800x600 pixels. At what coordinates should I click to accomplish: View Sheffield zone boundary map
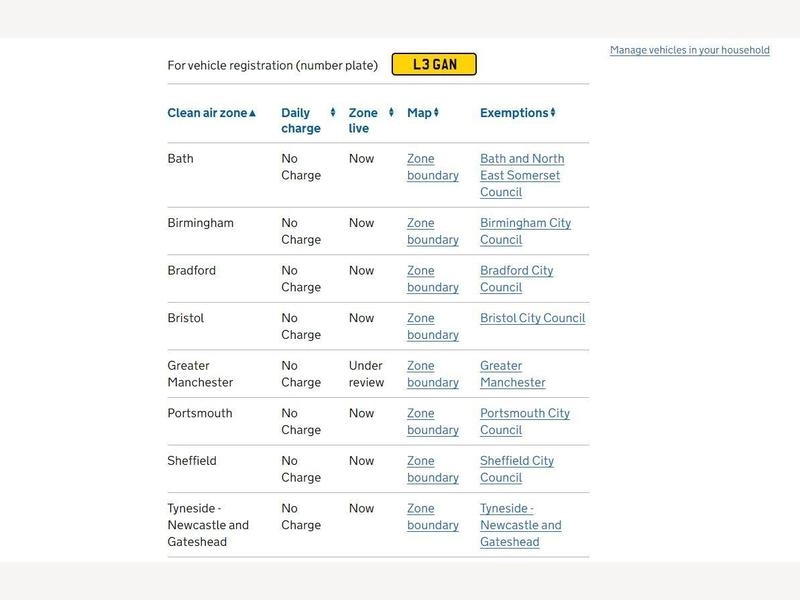pyautogui.click(x=433, y=469)
